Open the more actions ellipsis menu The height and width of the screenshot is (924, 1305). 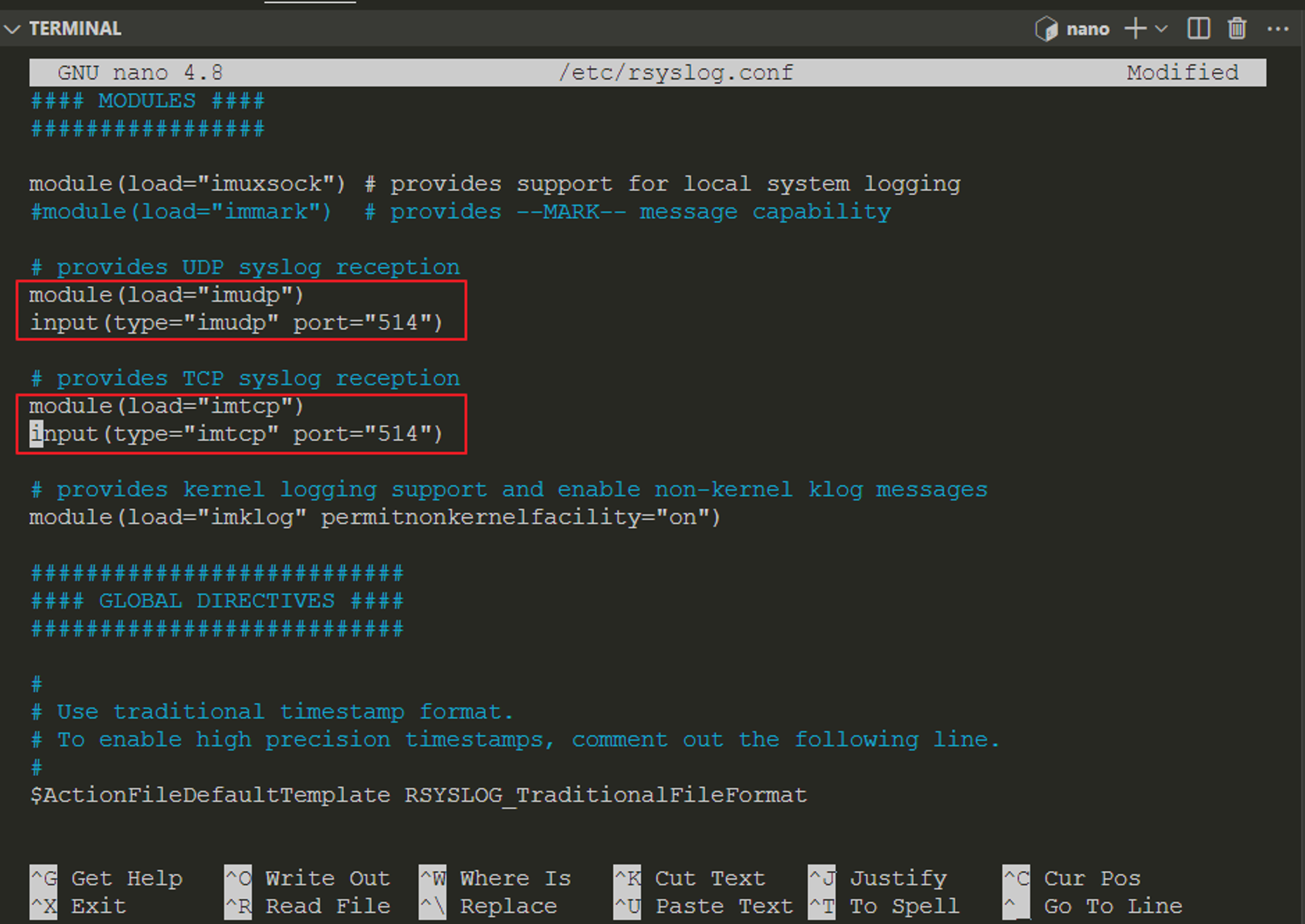point(1277,29)
